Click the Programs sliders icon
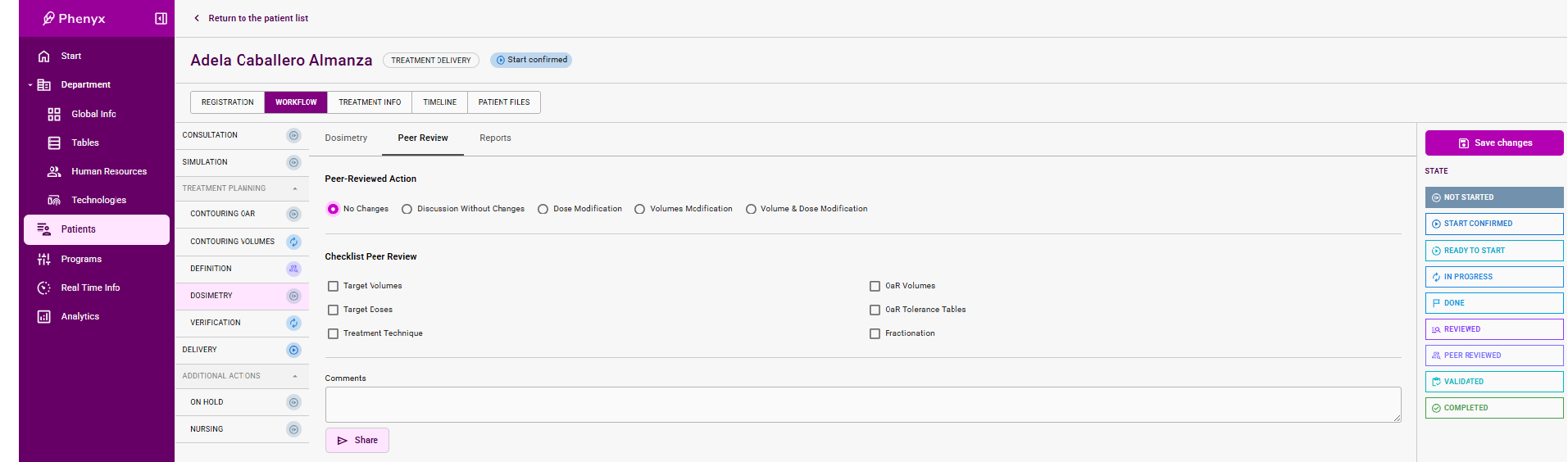 pos(44,260)
